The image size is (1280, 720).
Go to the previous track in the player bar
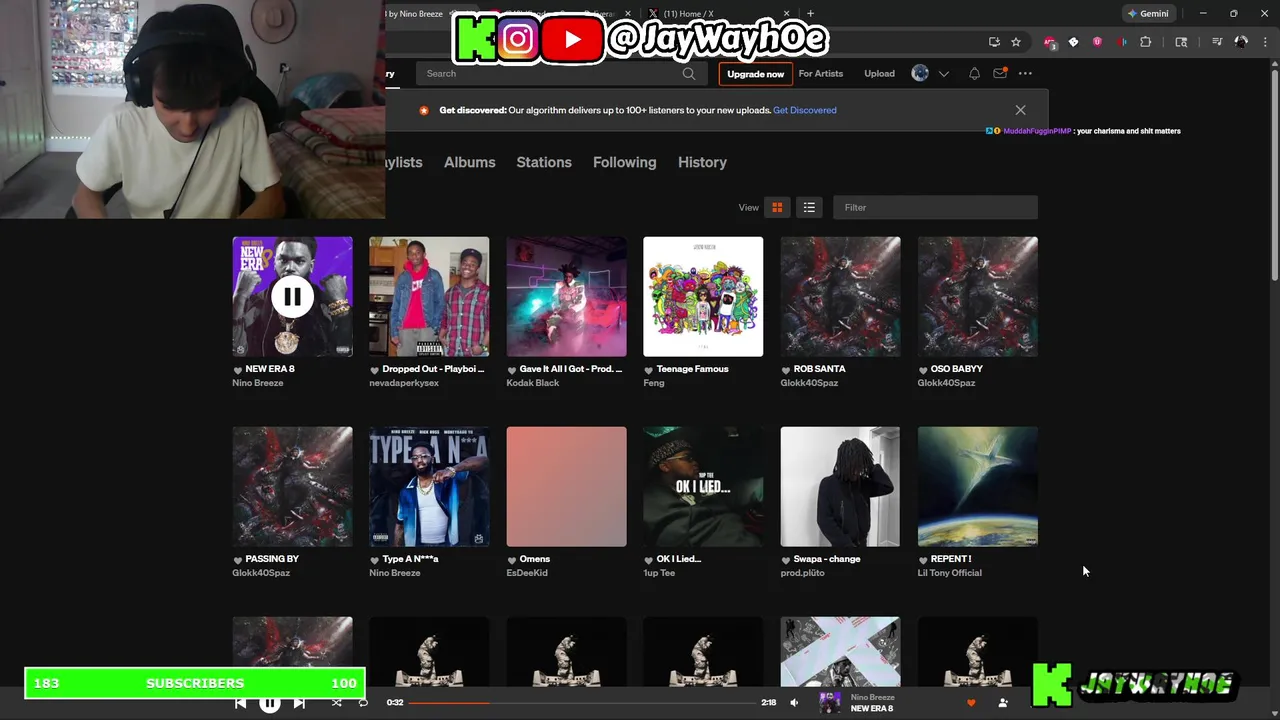pos(240,703)
